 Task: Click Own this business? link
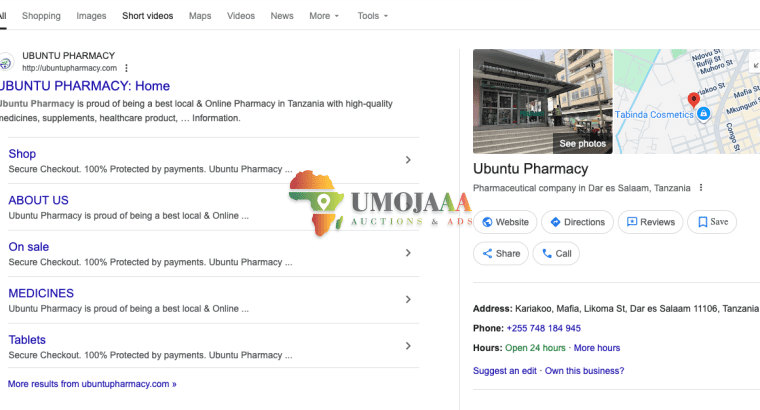585,371
